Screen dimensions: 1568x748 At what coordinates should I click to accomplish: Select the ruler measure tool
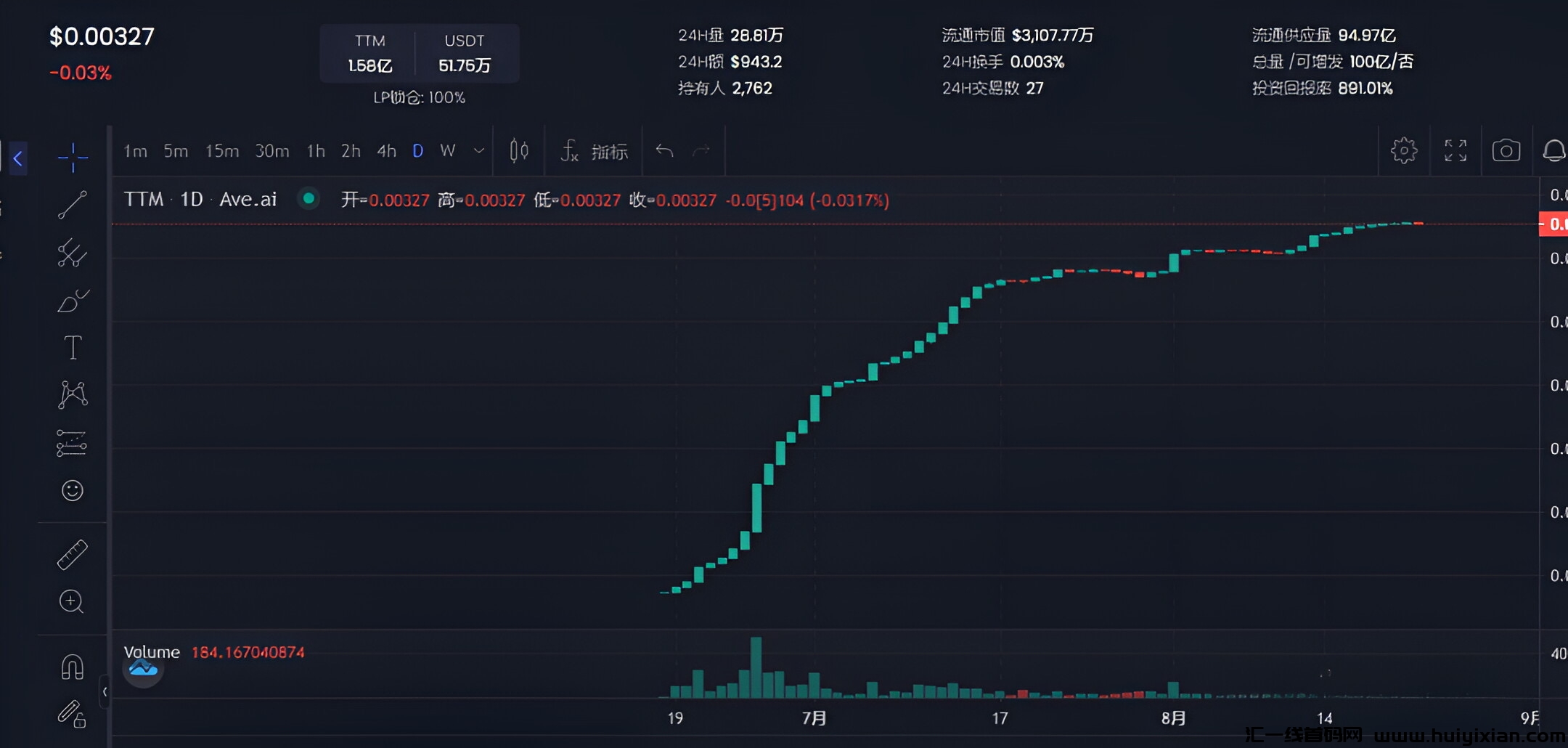pyautogui.click(x=73, y=554)
